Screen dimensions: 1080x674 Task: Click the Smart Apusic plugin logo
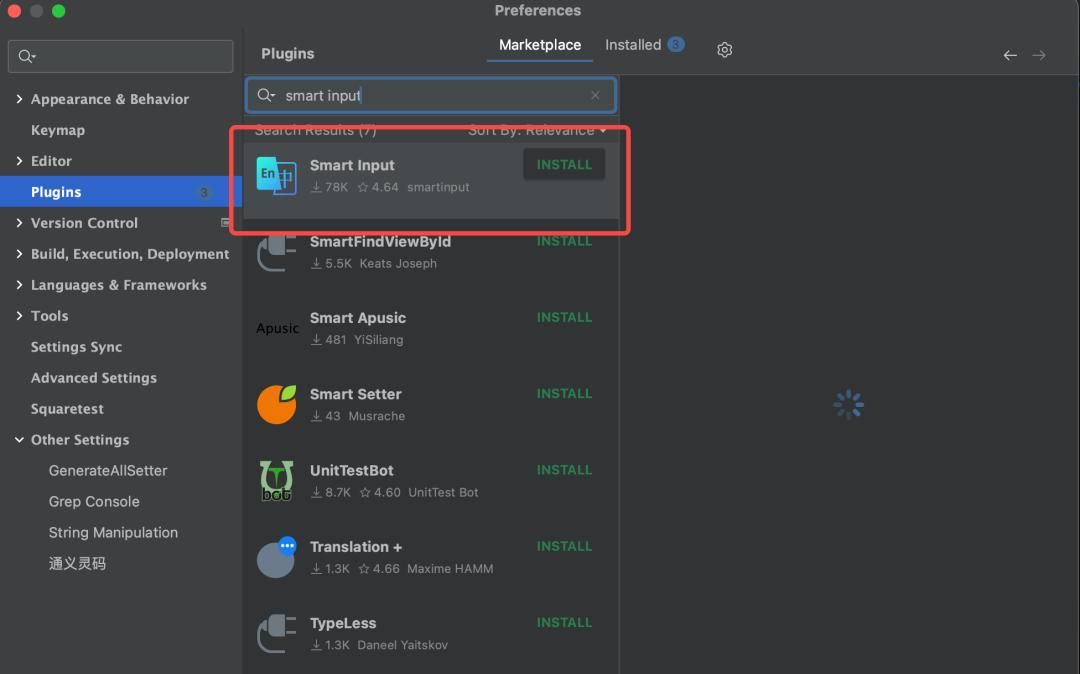[277, 328]
